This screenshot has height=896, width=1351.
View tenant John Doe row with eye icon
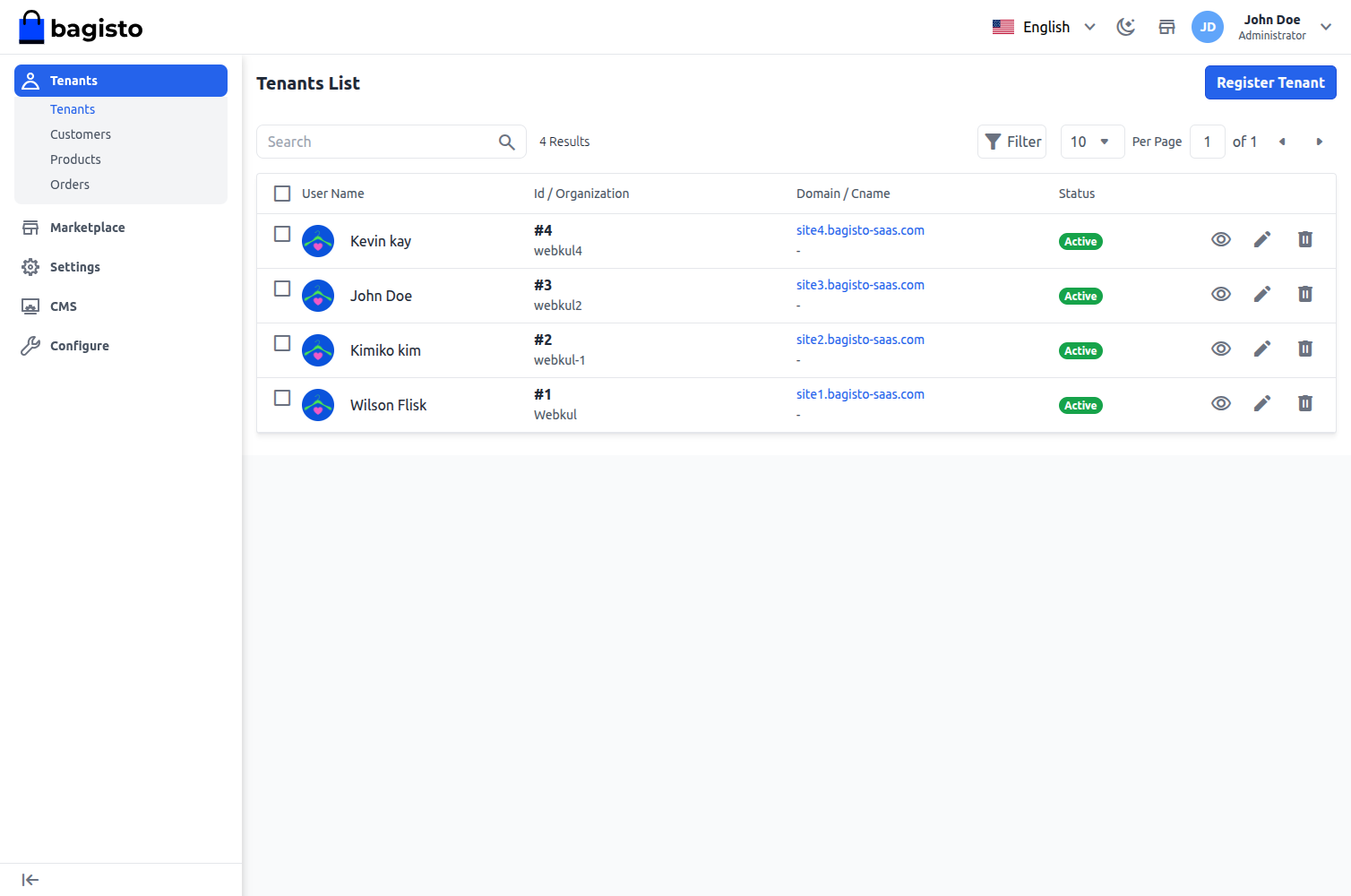click(x=1221, y=294)
